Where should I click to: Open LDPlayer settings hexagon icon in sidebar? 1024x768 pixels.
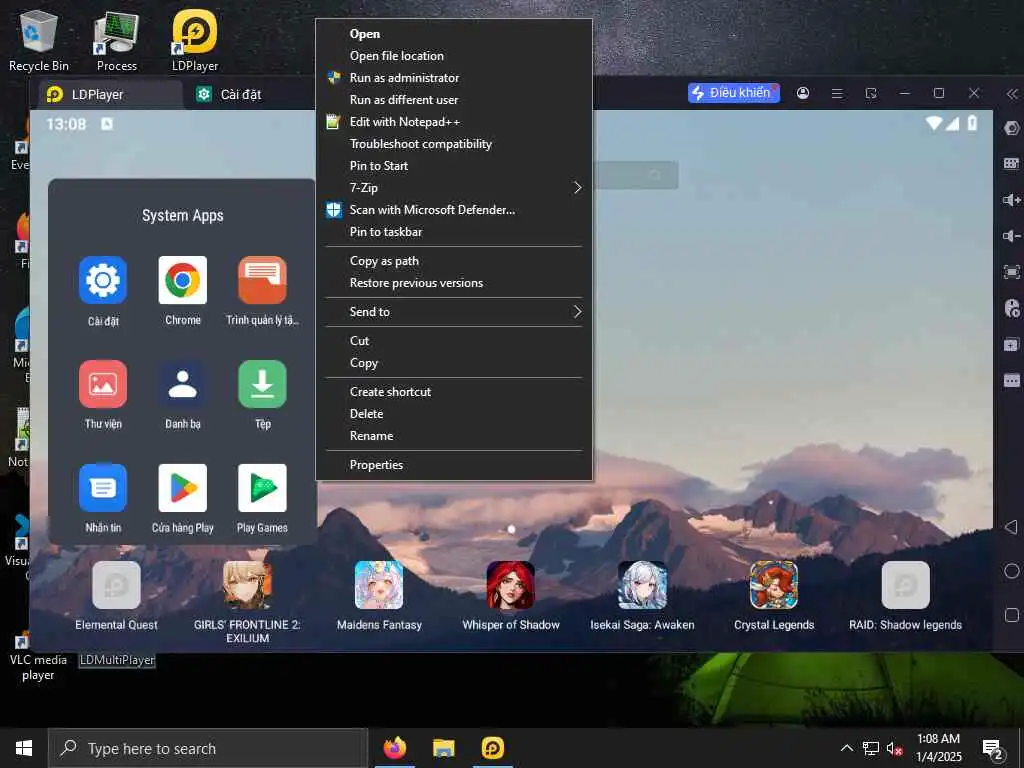(x=1012, y=128)
